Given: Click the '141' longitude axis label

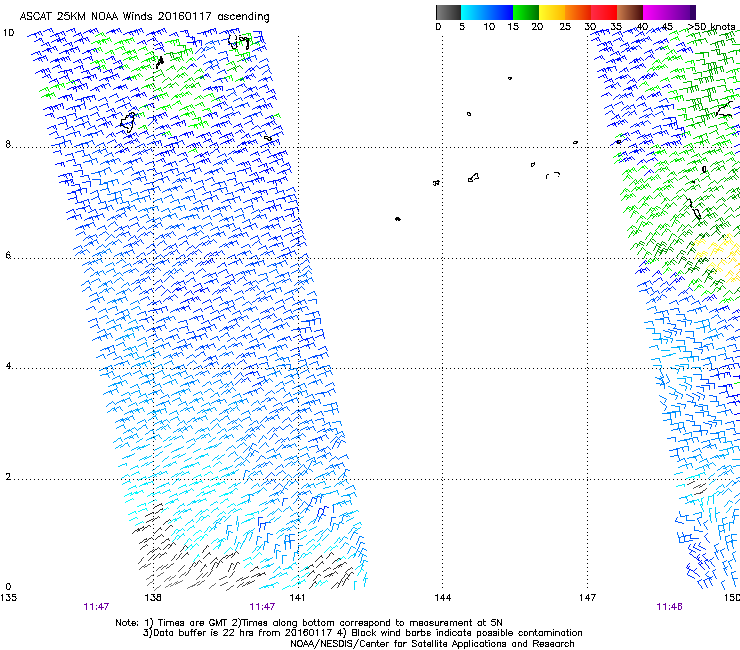Looking at the screenshot, I should point(297,598).
